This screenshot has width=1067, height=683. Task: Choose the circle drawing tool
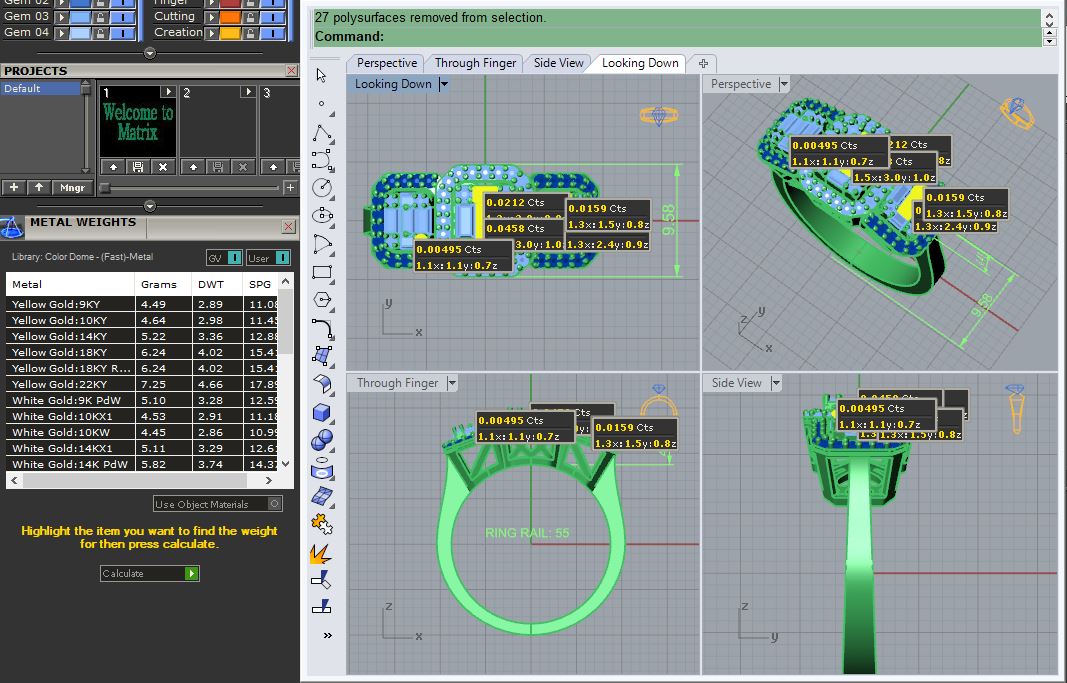[322, 188]
